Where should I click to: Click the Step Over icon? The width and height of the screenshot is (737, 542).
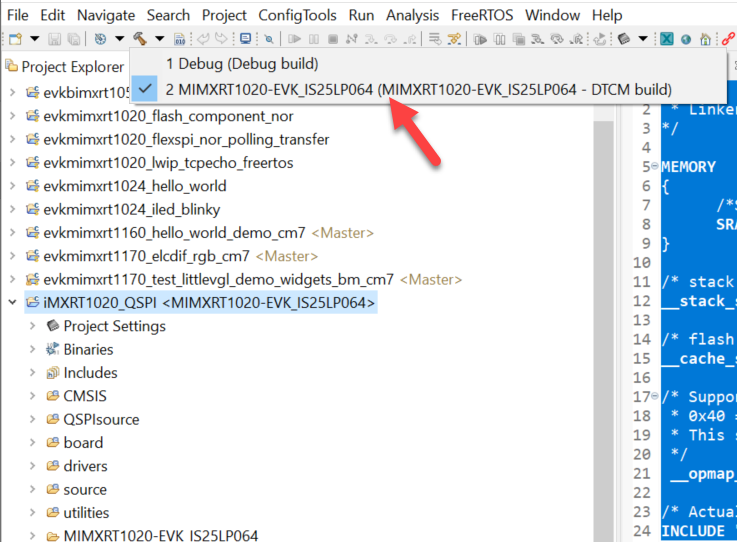pos(391,39)
